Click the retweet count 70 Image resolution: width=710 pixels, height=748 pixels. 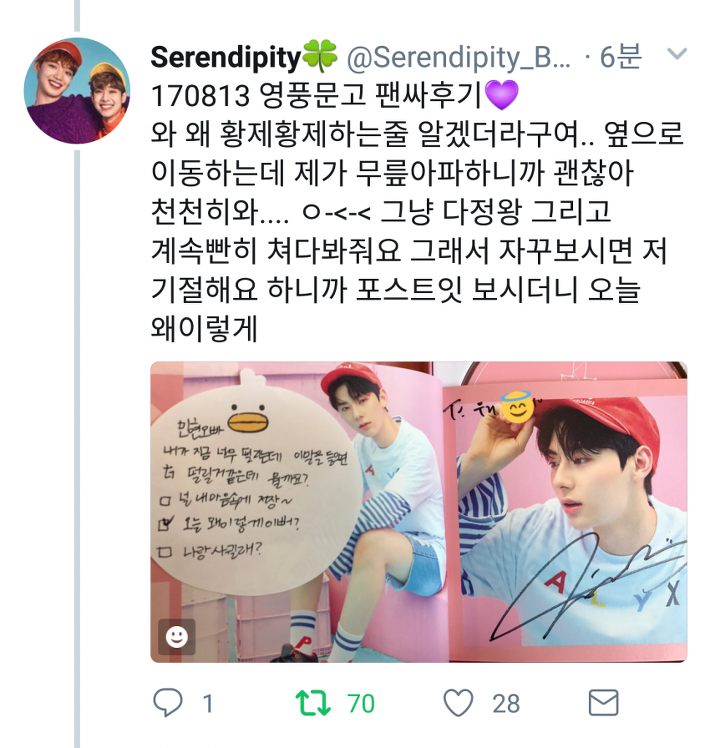[361, 704]
